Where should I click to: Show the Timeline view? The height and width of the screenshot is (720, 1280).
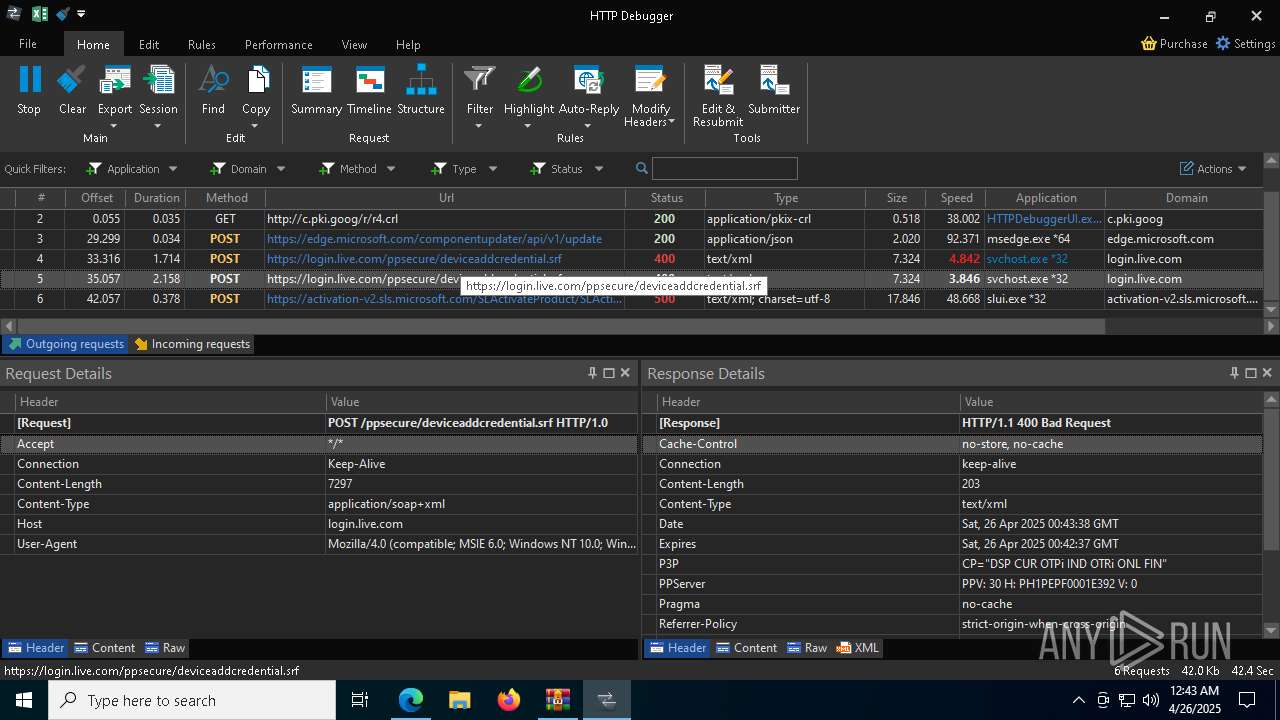tap(369, 91)
